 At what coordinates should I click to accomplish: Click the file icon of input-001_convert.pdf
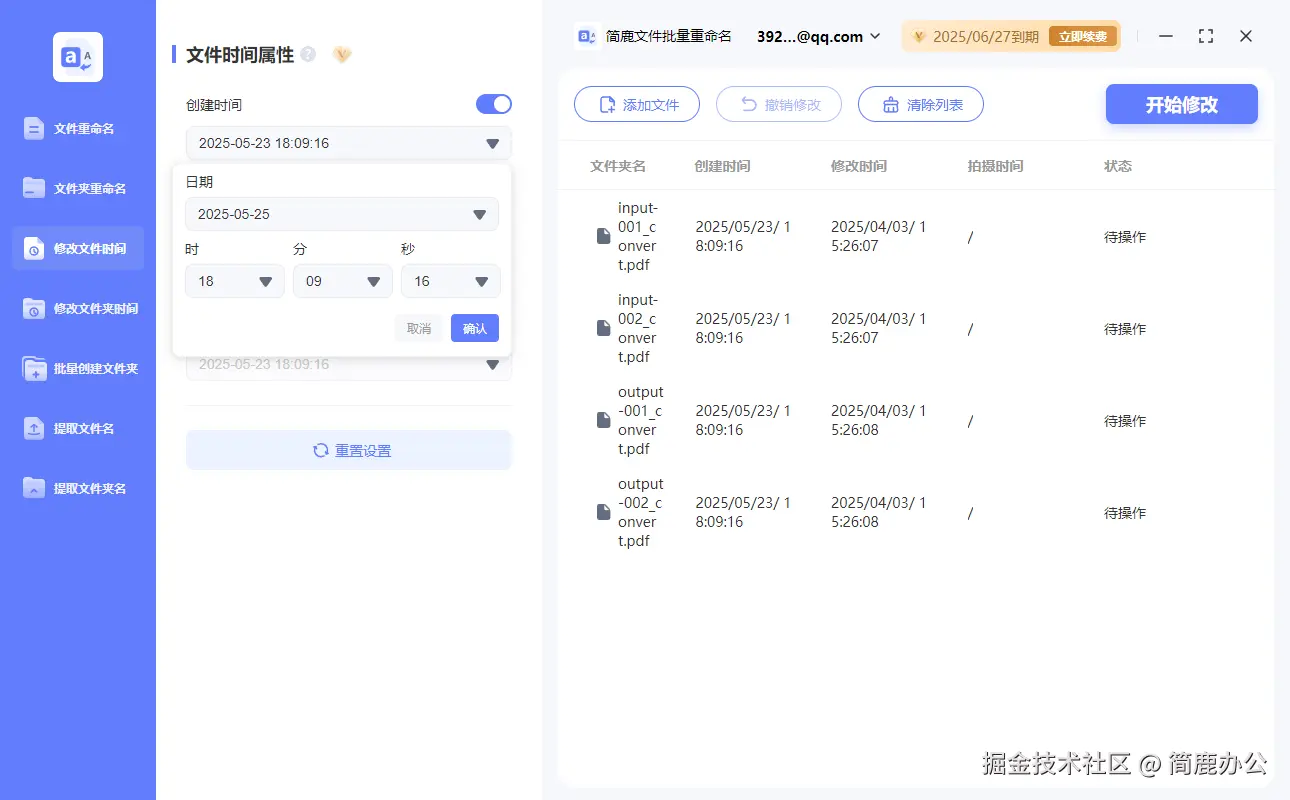pos(603,237)
